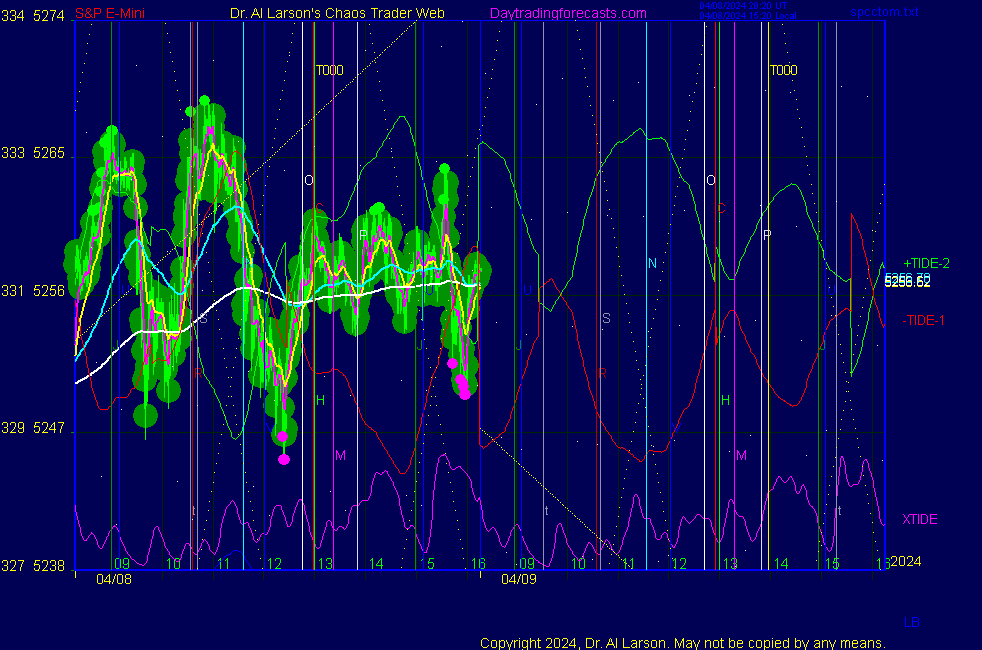This screenshot has width=982, height=650.
Task: Click the 'spcctom.txt' file name label
Action: tap(884, 12)
